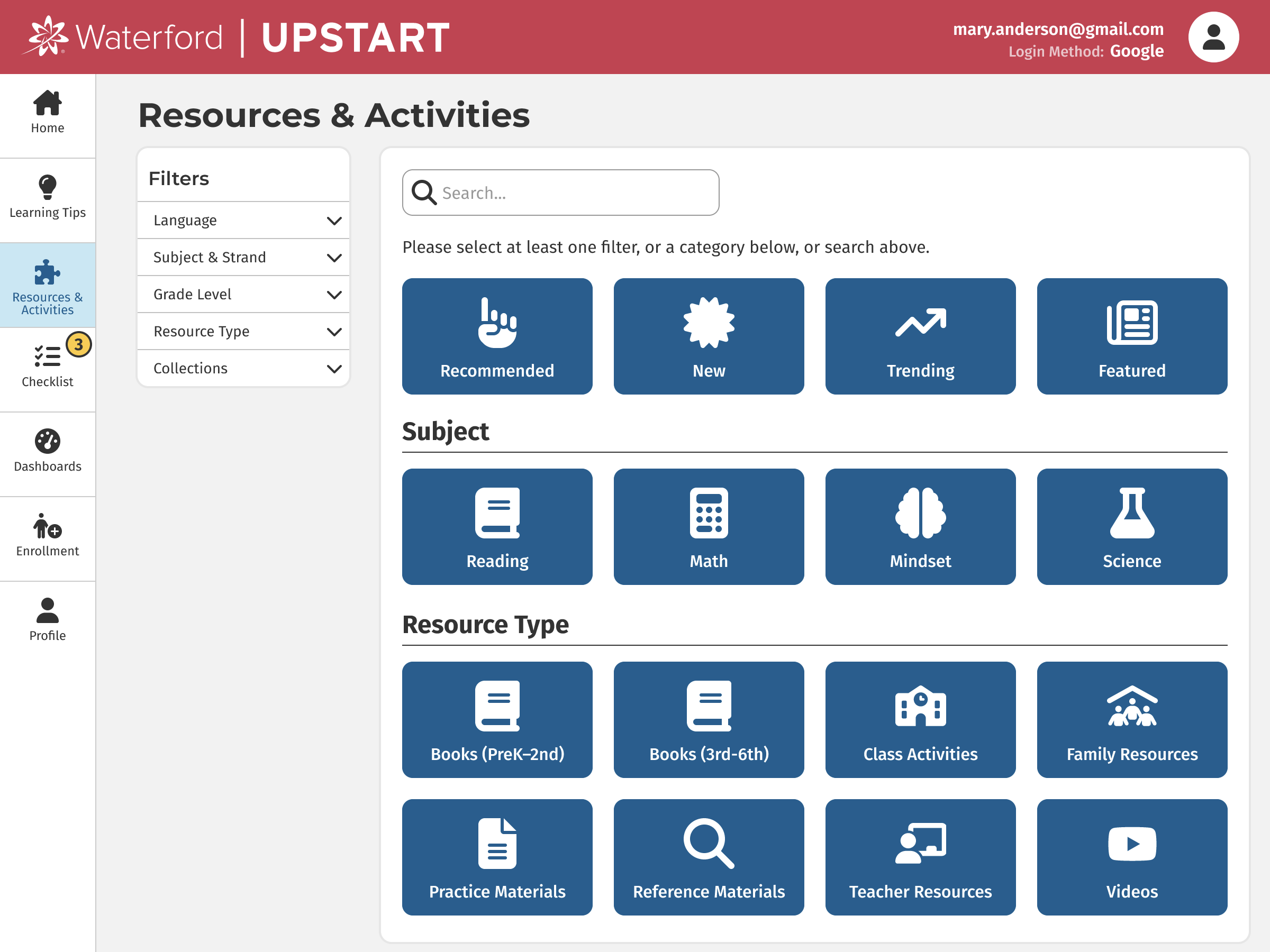Expand the Collections filter chevron
Viewport: 1270px width, 952px height.
coord(333,369)
